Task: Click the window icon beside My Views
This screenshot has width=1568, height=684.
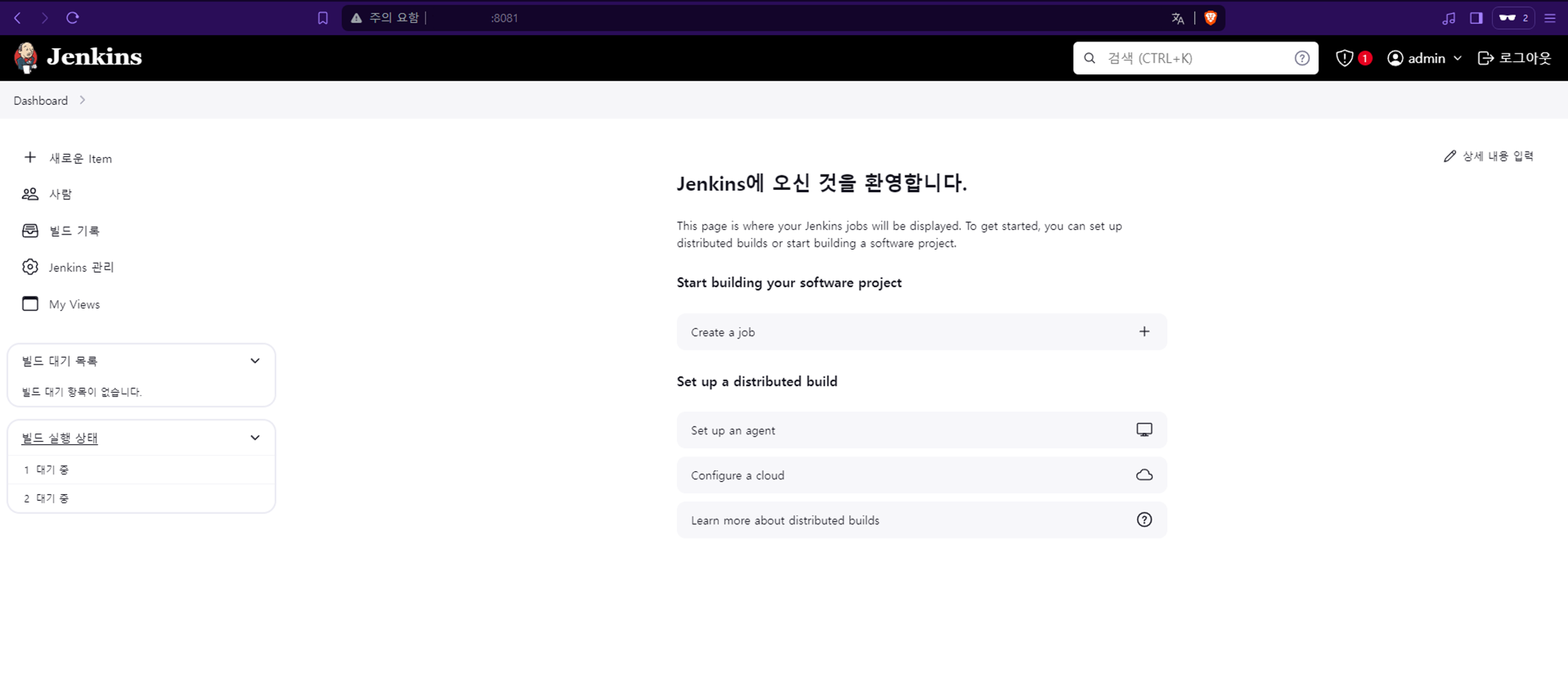Action: tap(30, 304)
